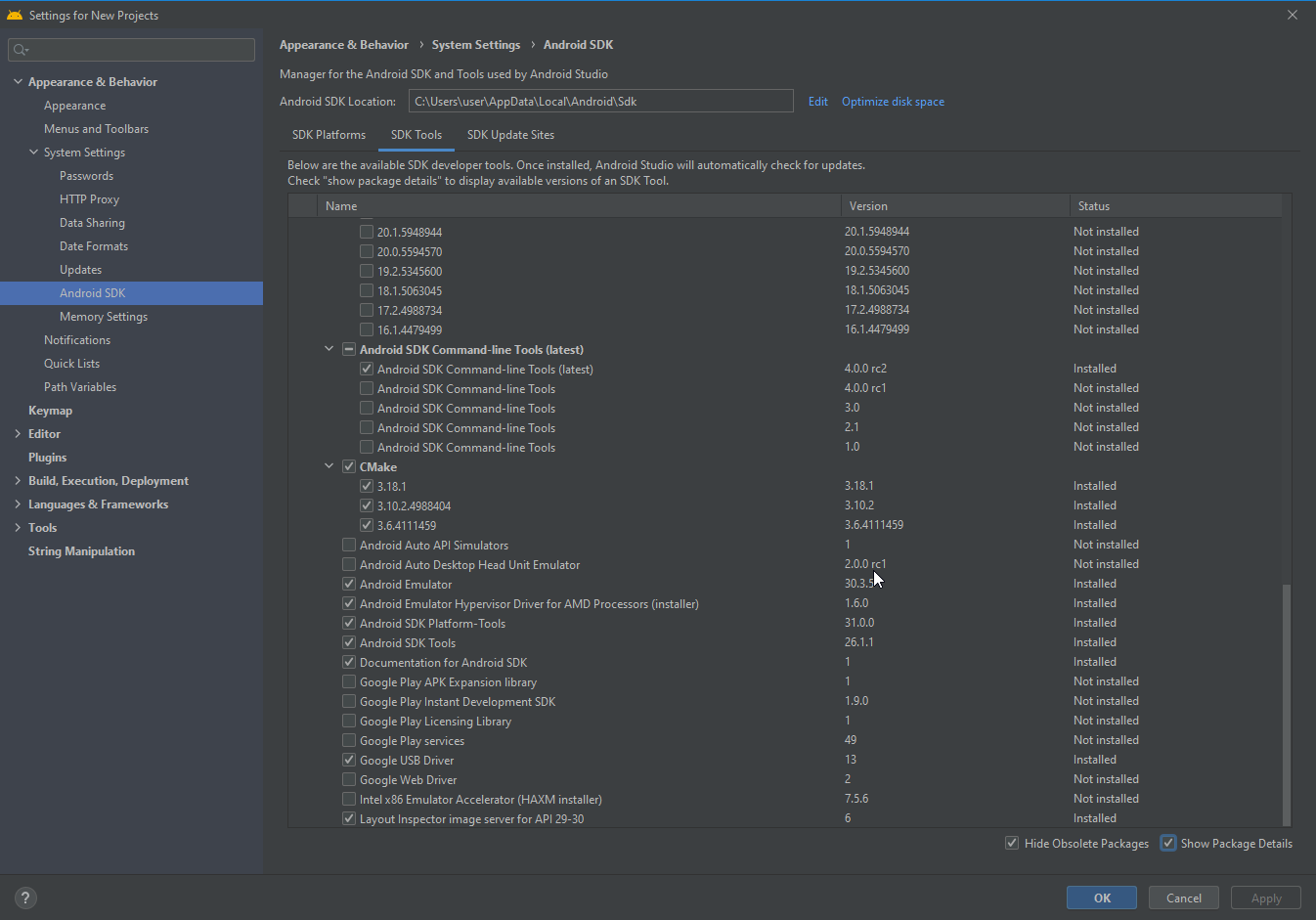Disable the Hide Obsolete Packages checkbox

pos(1011,843)
